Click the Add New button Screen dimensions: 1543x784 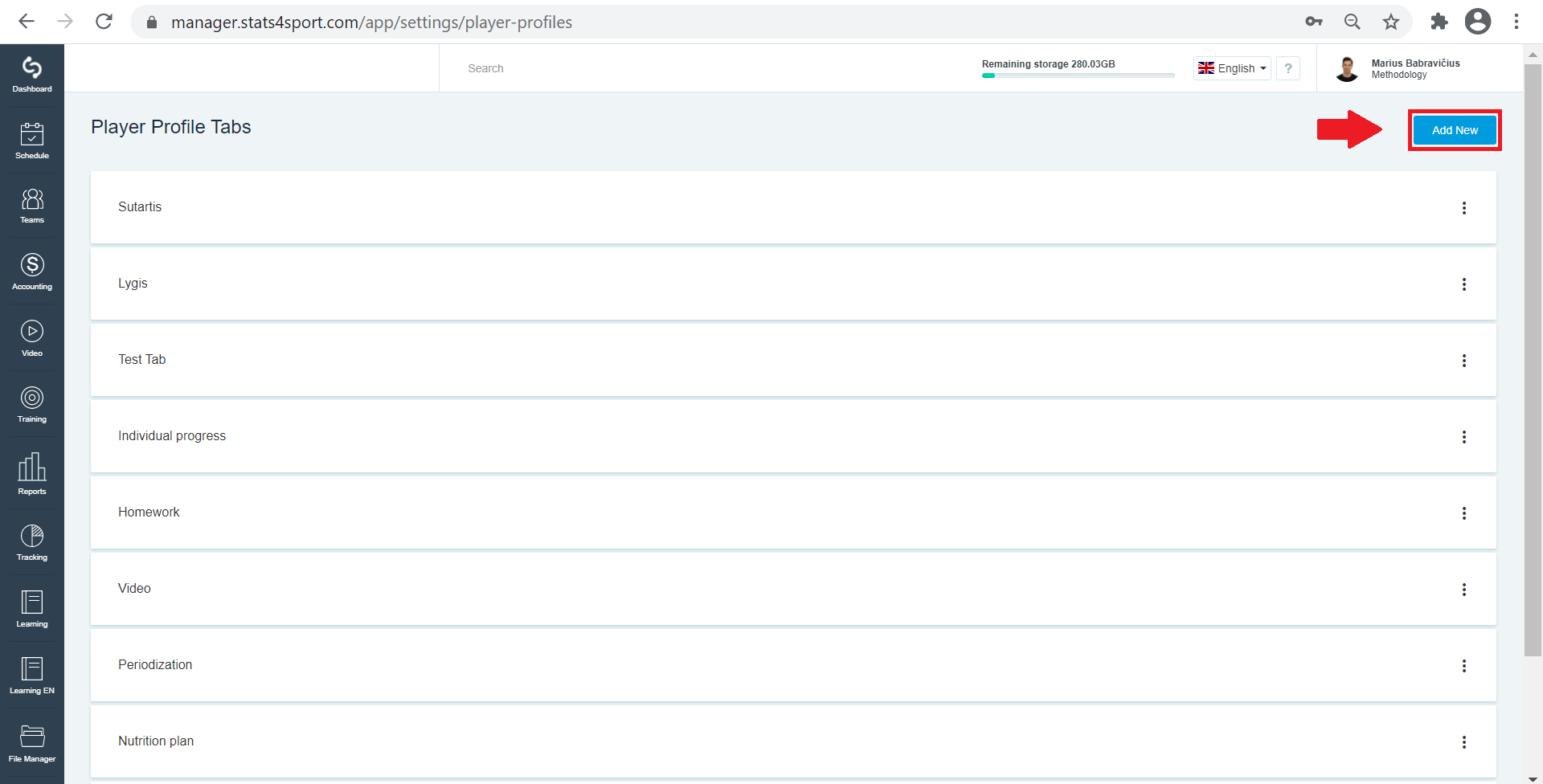coord(1455,130)
